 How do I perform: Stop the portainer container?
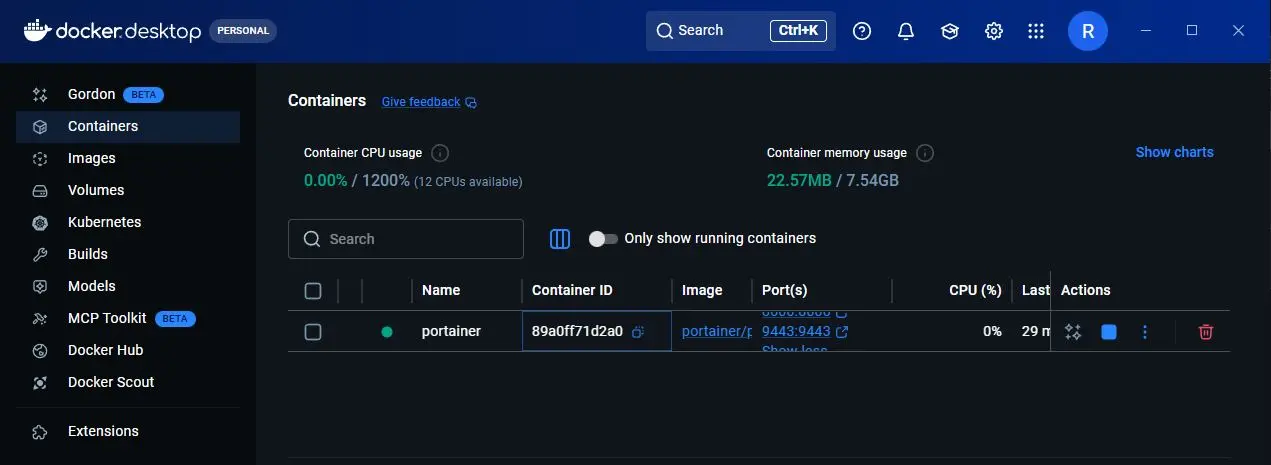[x=1109, y=332]
